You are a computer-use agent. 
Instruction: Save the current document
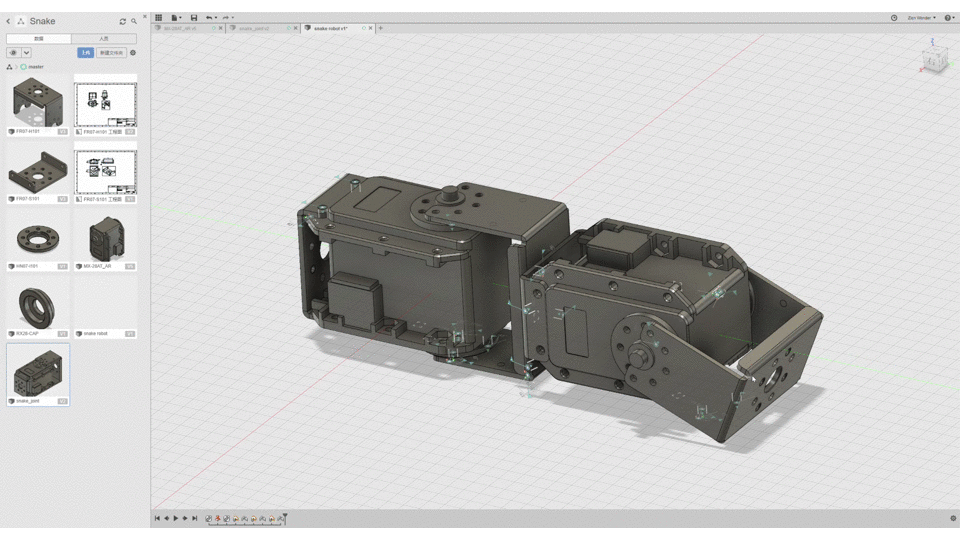point(194,18)
